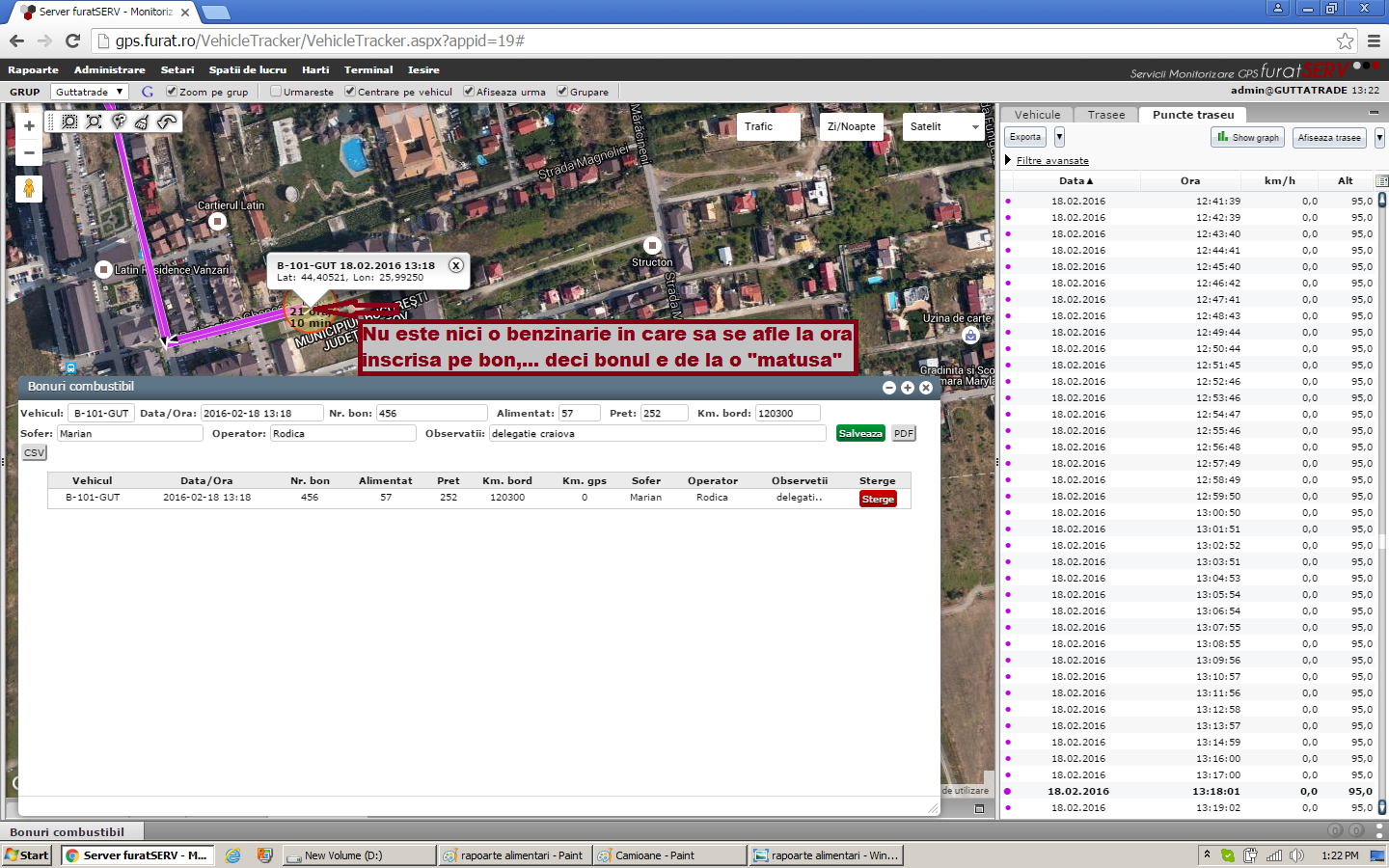Pick up the Street View pegman icon
Image resolution: width=1389 pixels, height=868 pixels.
click(29, 188)
